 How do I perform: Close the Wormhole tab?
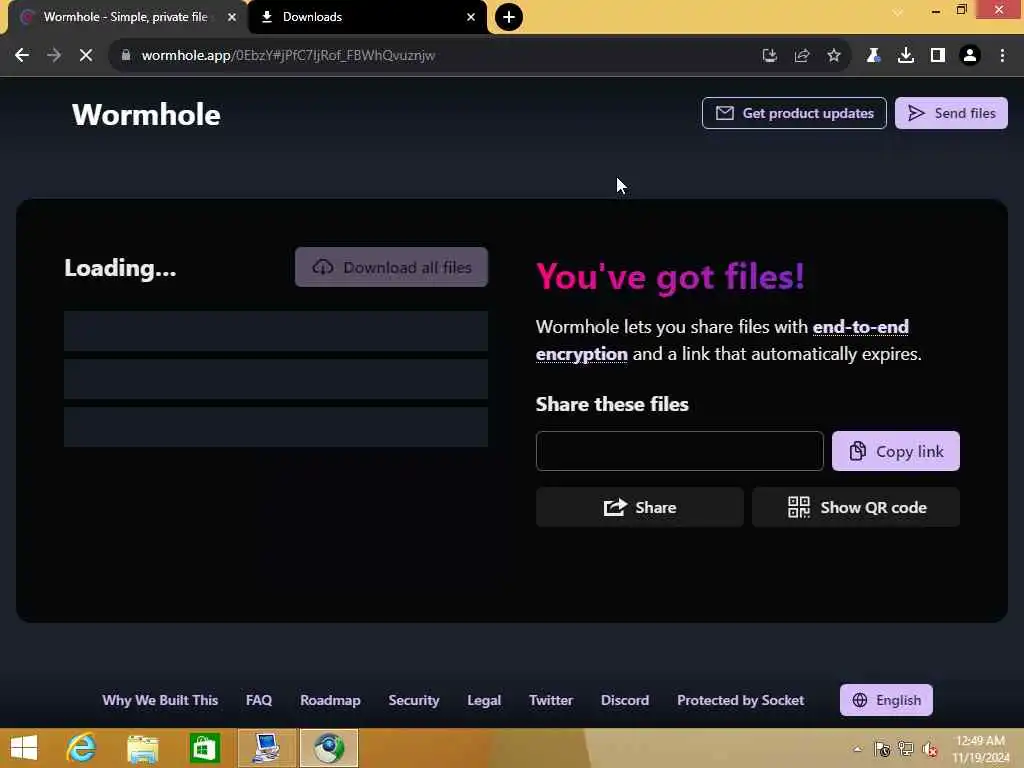232,17
